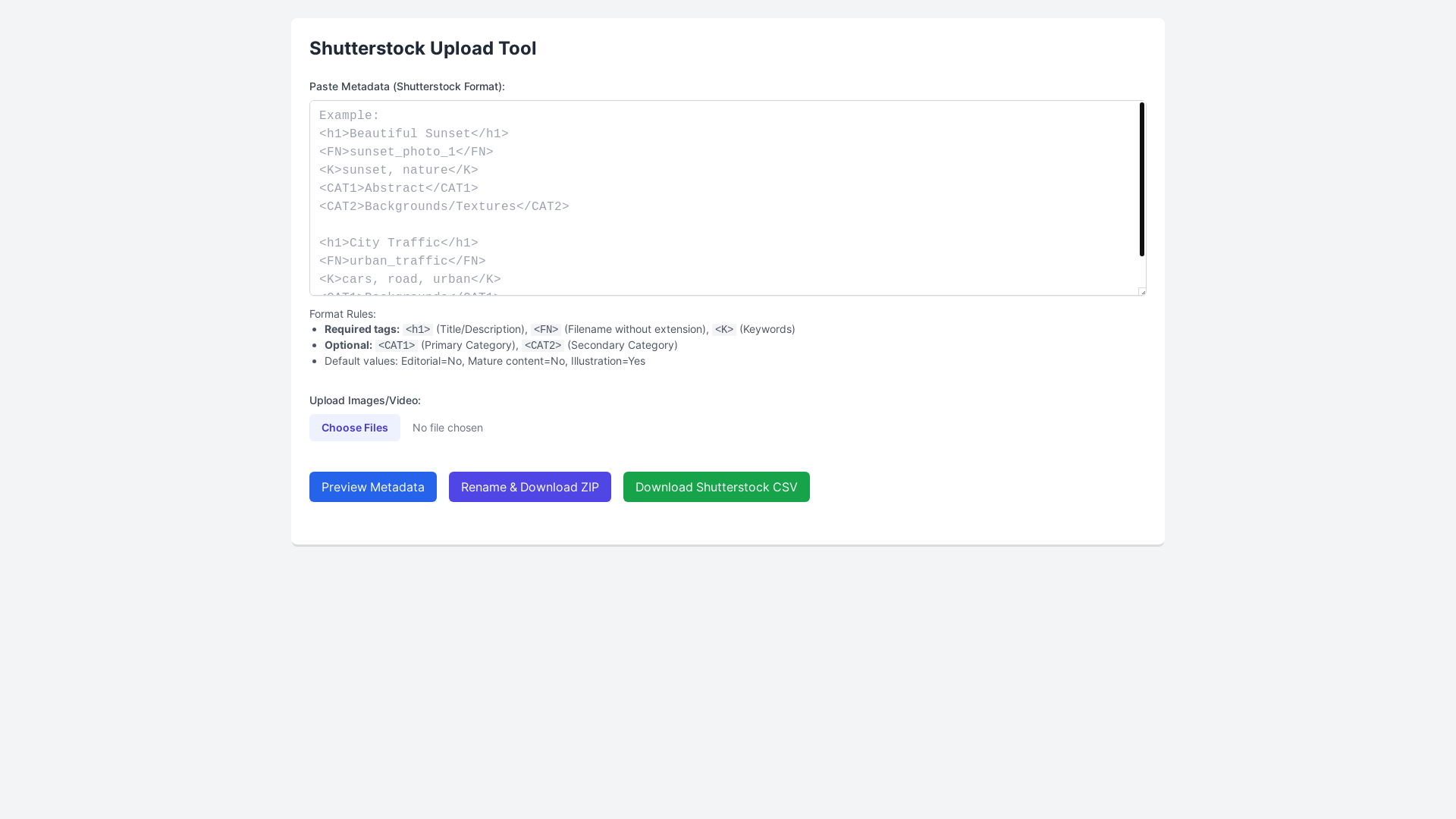The image size is (1456, 819).
Task: Click the 'No file chosen' text
Action: pos(447,428)
